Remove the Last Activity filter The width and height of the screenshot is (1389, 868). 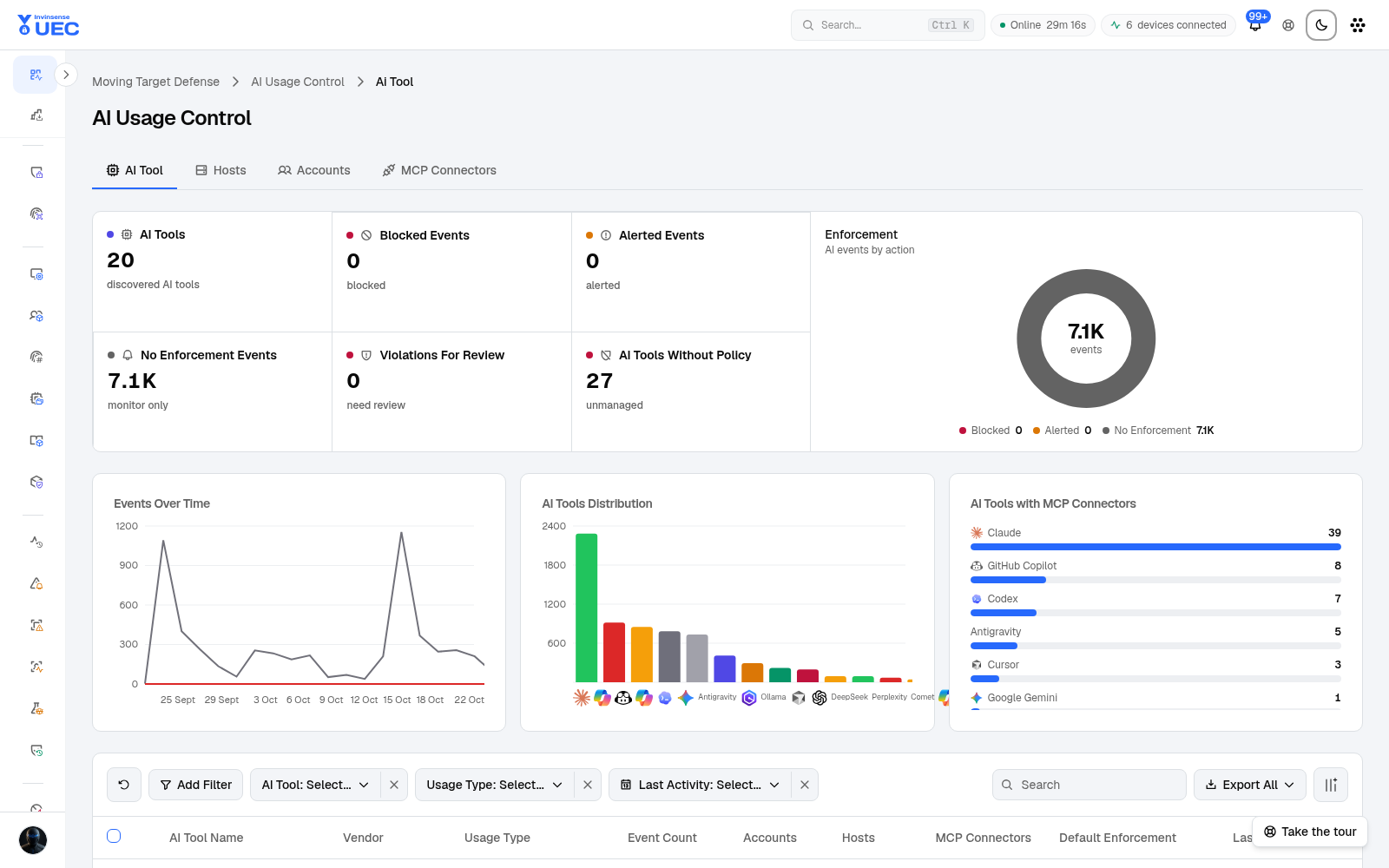click(x=805, y=785)
